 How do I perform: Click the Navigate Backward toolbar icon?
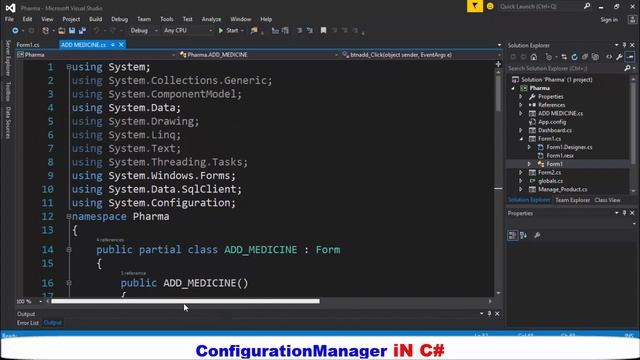(15, 31)
